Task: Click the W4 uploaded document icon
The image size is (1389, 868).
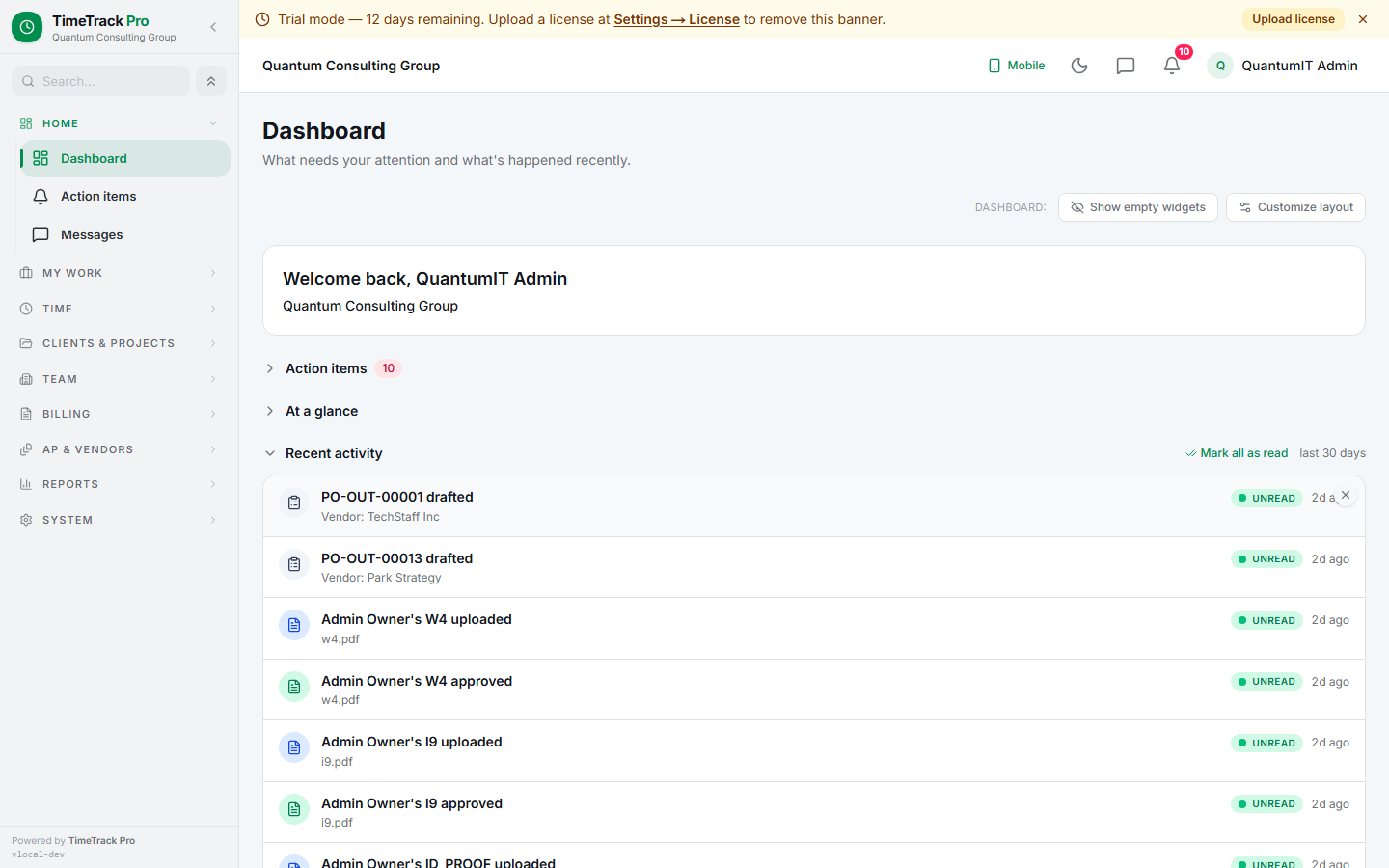Action: pos(294,625)
